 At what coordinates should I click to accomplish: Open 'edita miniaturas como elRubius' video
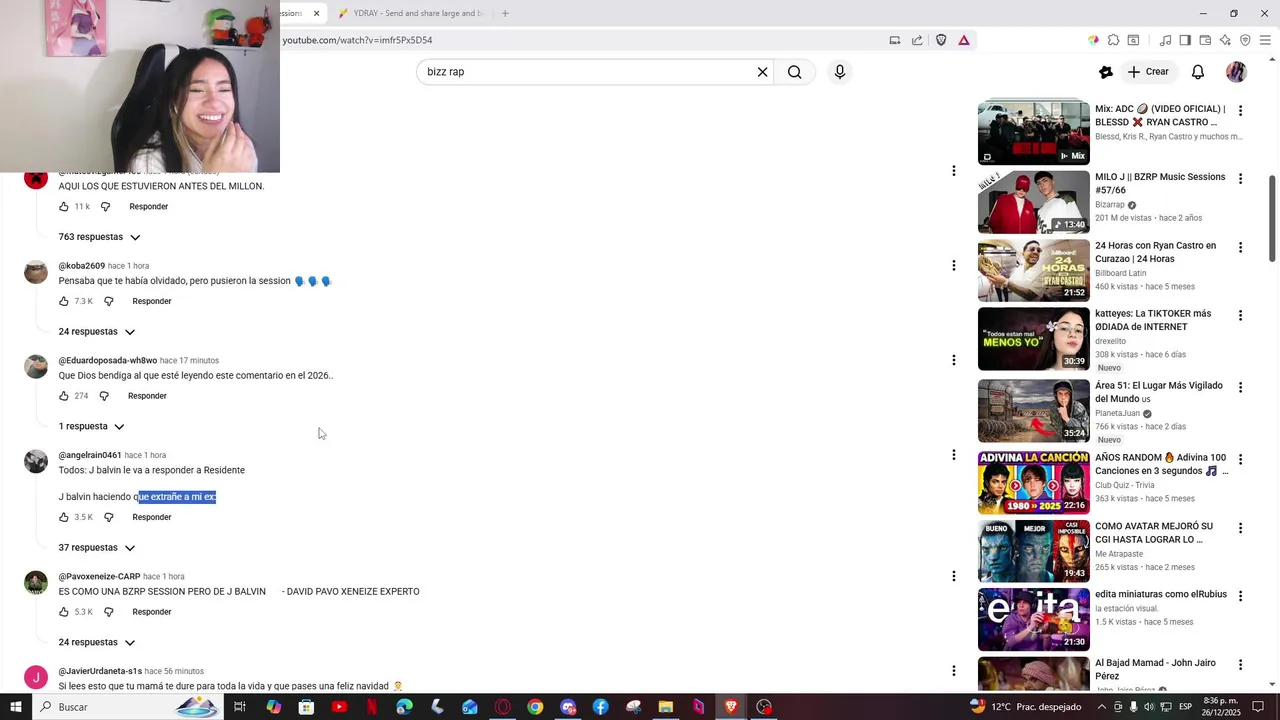[1161, 594]
